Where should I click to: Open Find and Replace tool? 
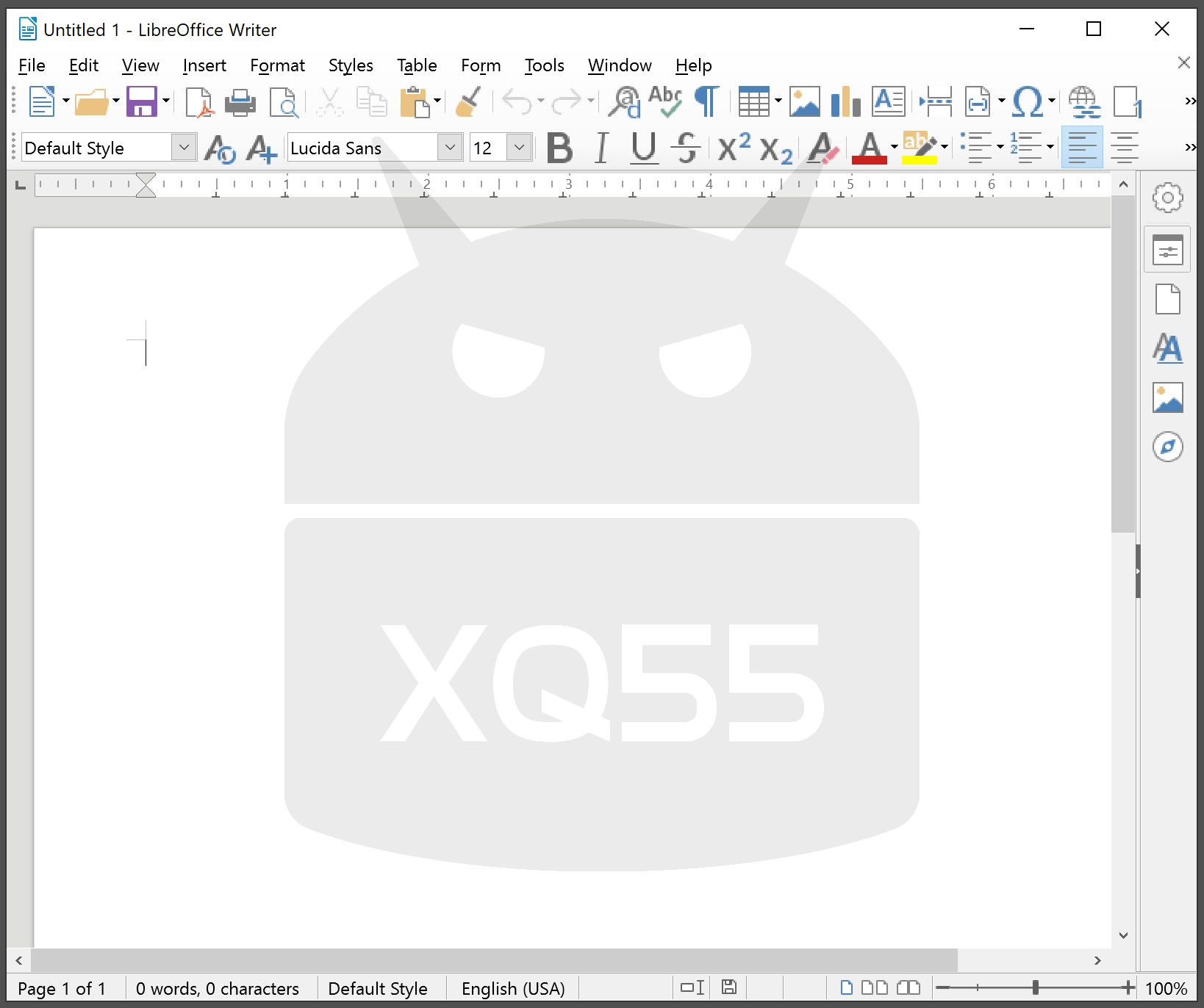[x=624, y=102]
